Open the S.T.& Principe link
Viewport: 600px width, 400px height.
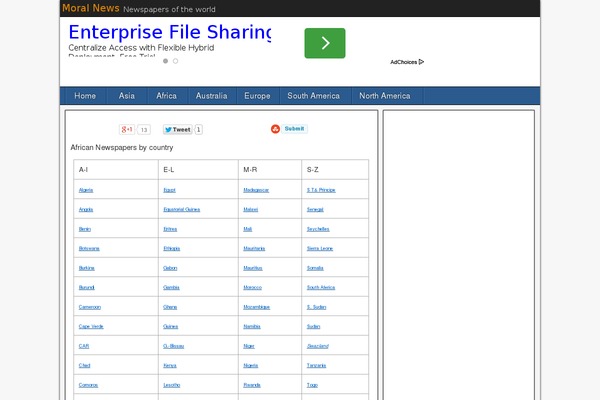pyautogui.click(x=321, y=190)
